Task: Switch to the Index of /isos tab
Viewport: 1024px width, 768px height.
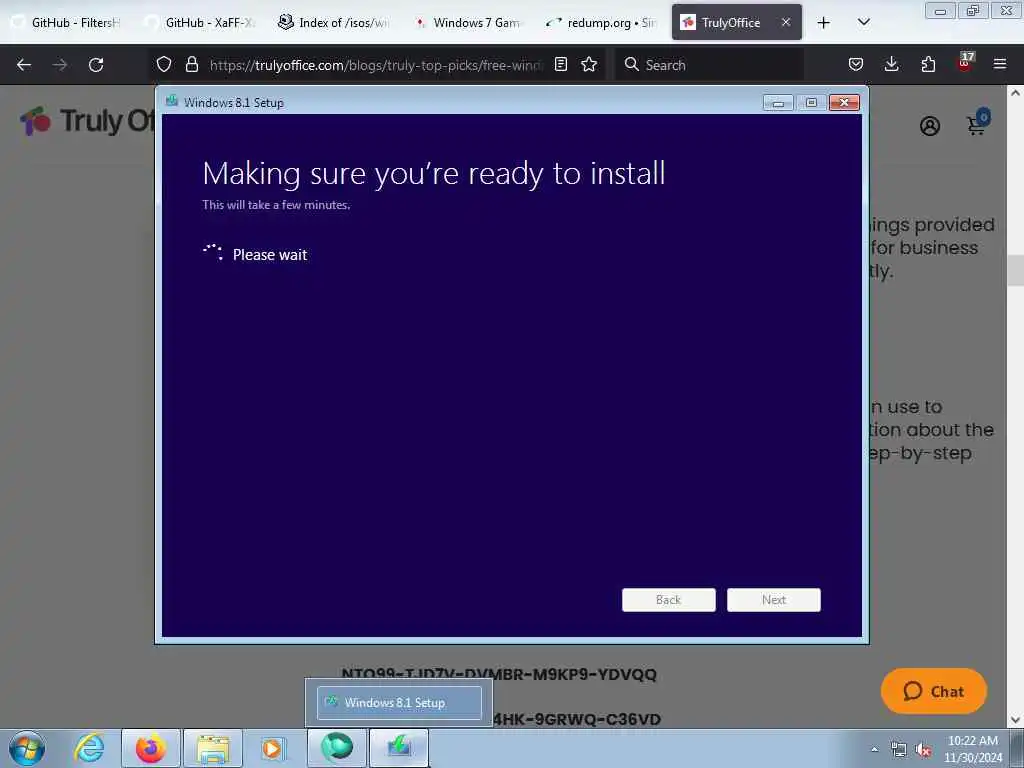Action: [x=335, y=23]
